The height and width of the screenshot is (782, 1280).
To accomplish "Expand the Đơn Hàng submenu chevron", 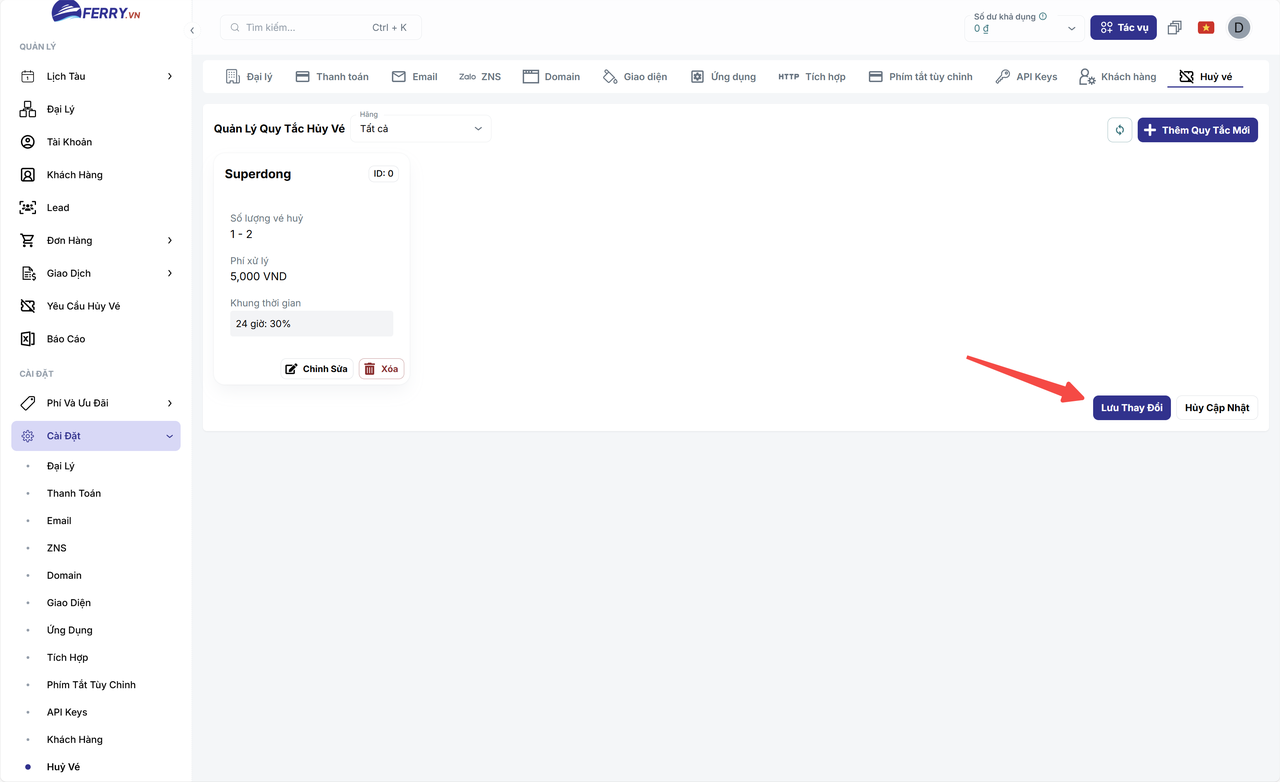I will (170, 240).
